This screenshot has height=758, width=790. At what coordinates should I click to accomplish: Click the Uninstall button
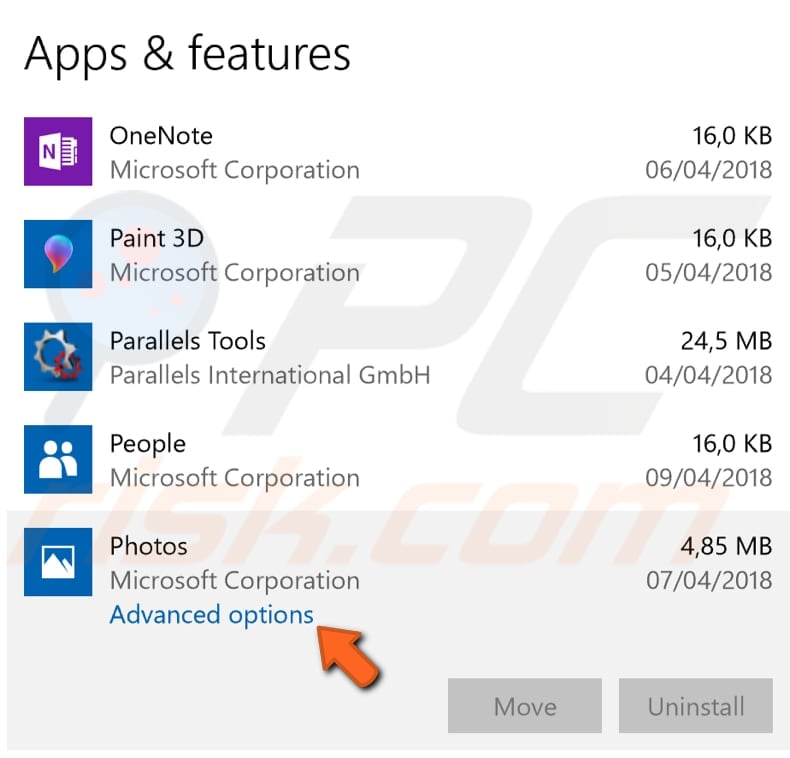[x=696, y=706]
